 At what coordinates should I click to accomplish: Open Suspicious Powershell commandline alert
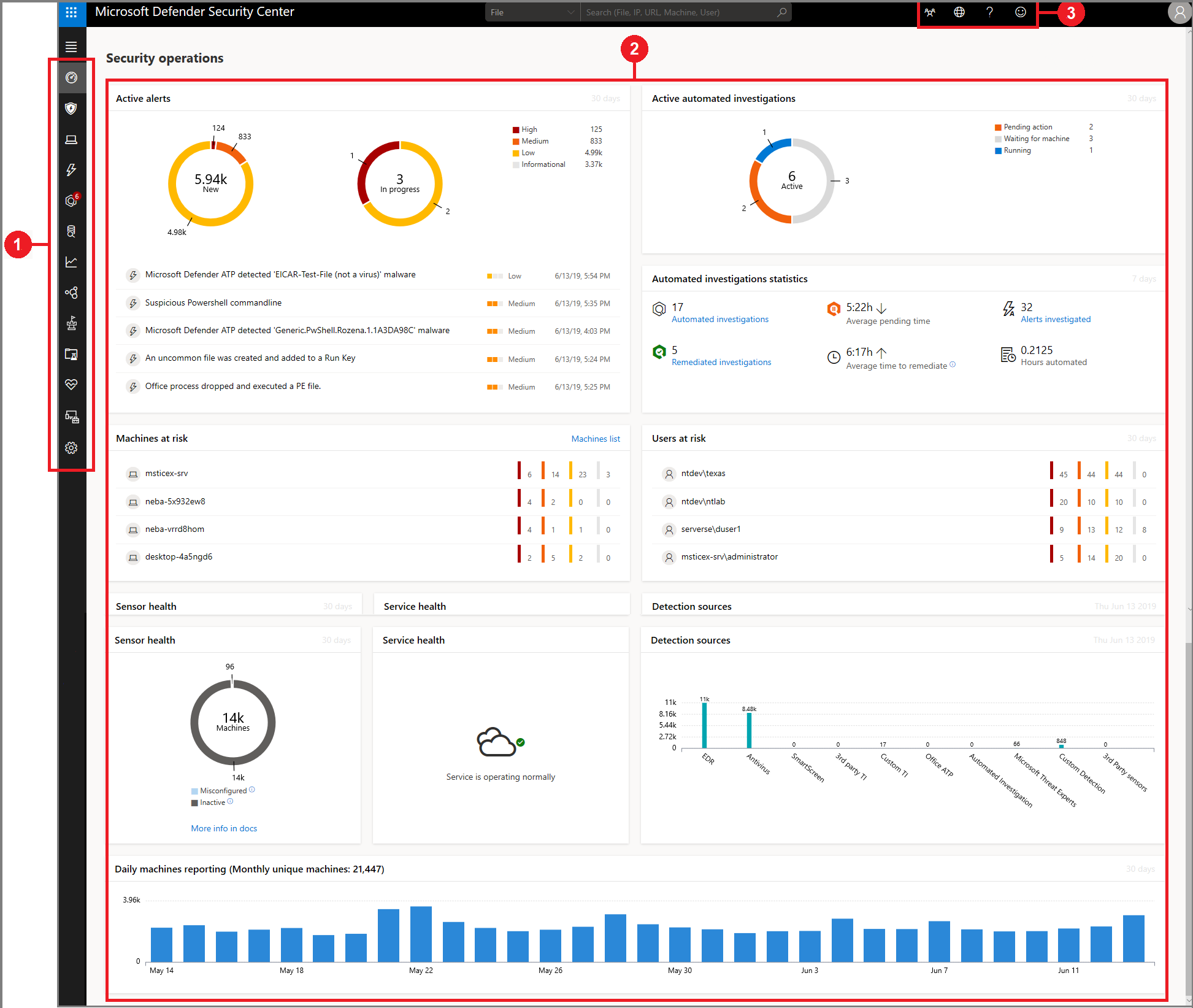[x=213, y=303]
